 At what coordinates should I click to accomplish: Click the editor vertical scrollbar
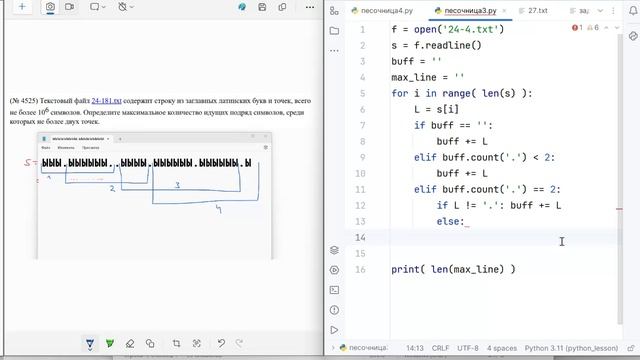point(620,178)
